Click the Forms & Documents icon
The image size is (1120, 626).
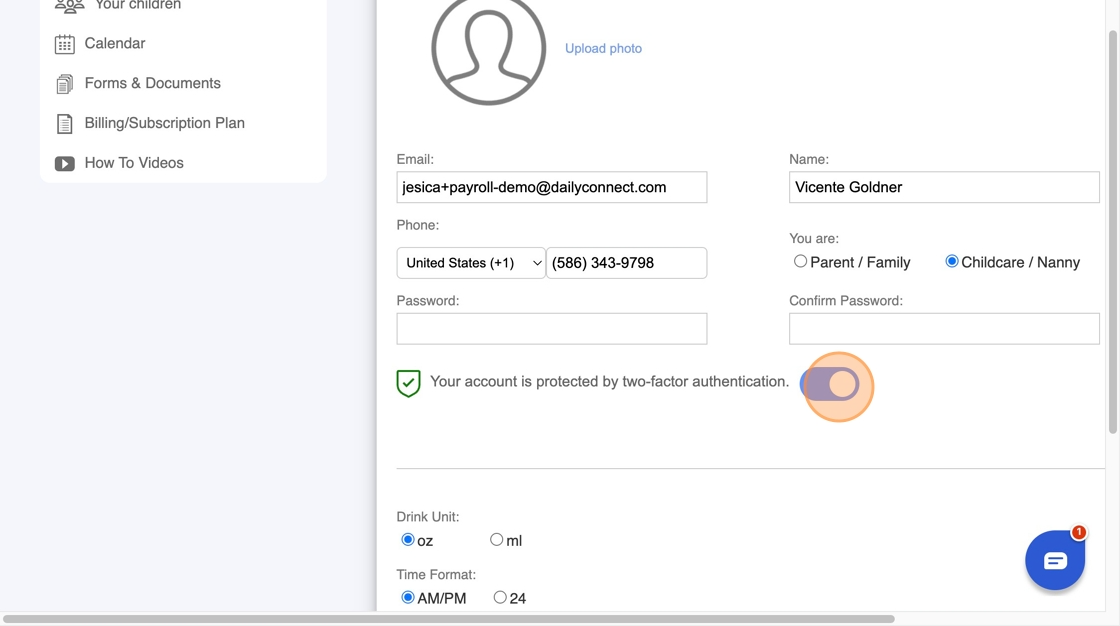click(64, 84)
